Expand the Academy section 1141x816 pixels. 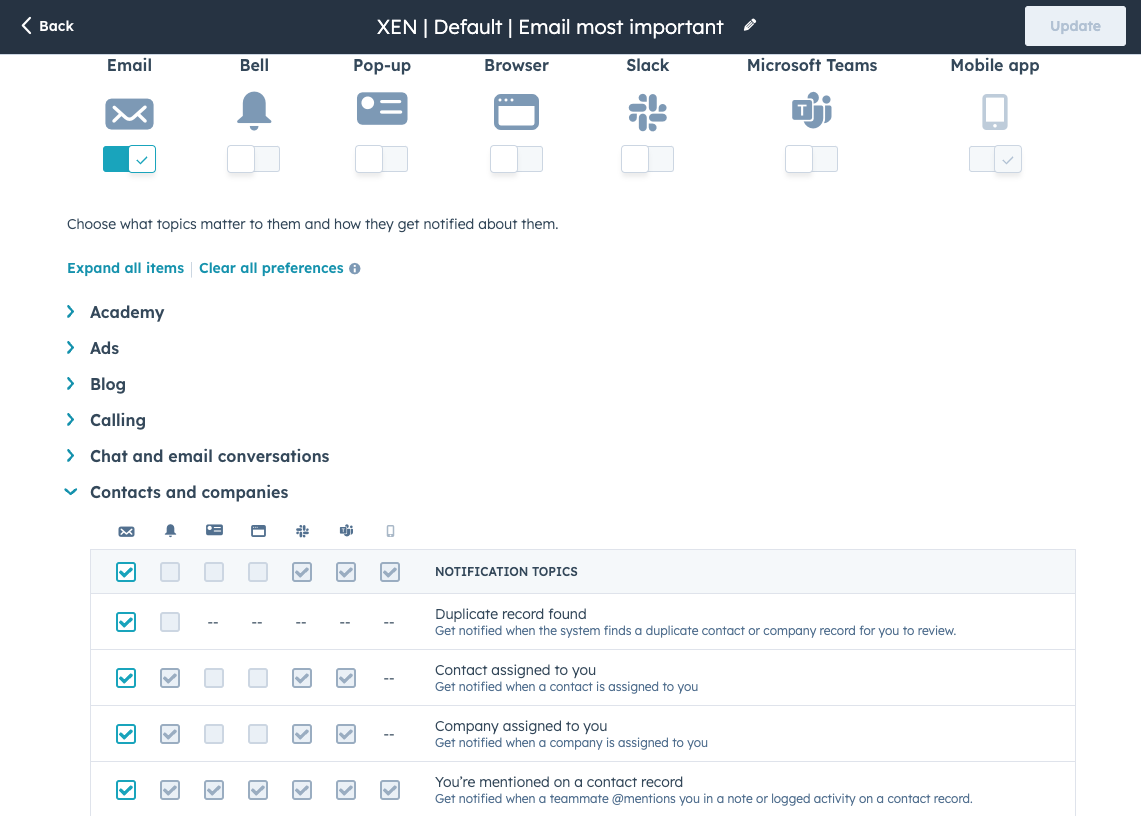[71, 312]
